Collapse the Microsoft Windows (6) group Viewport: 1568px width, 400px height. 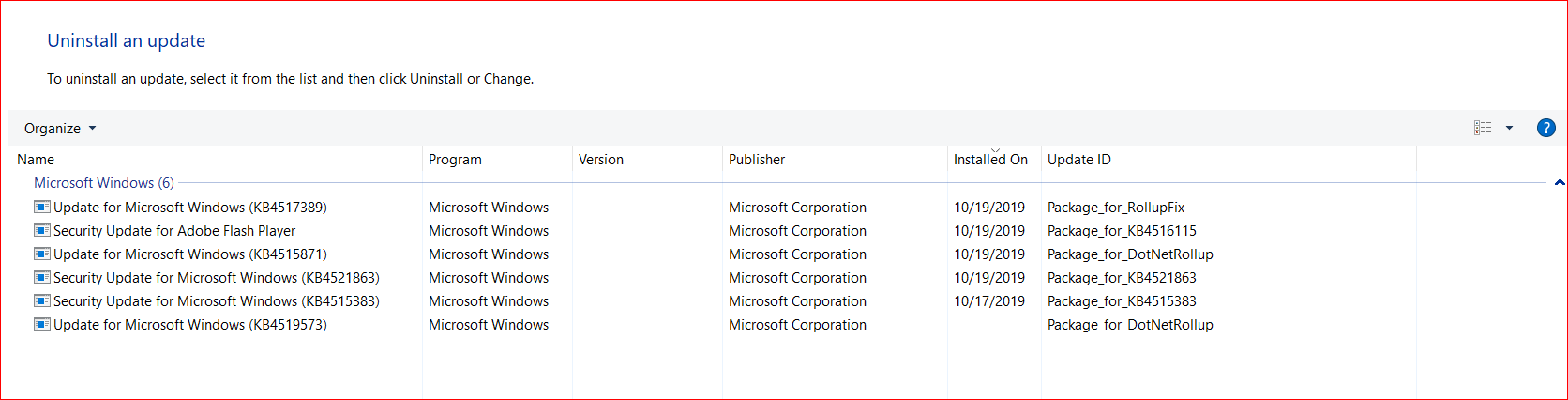pos(1559,183)
